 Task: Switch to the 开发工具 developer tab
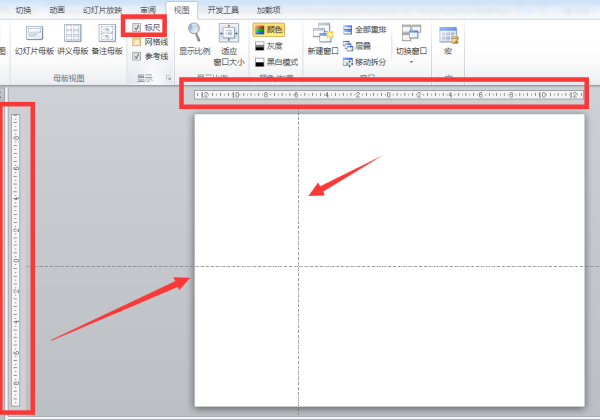(x=223, y=10)
